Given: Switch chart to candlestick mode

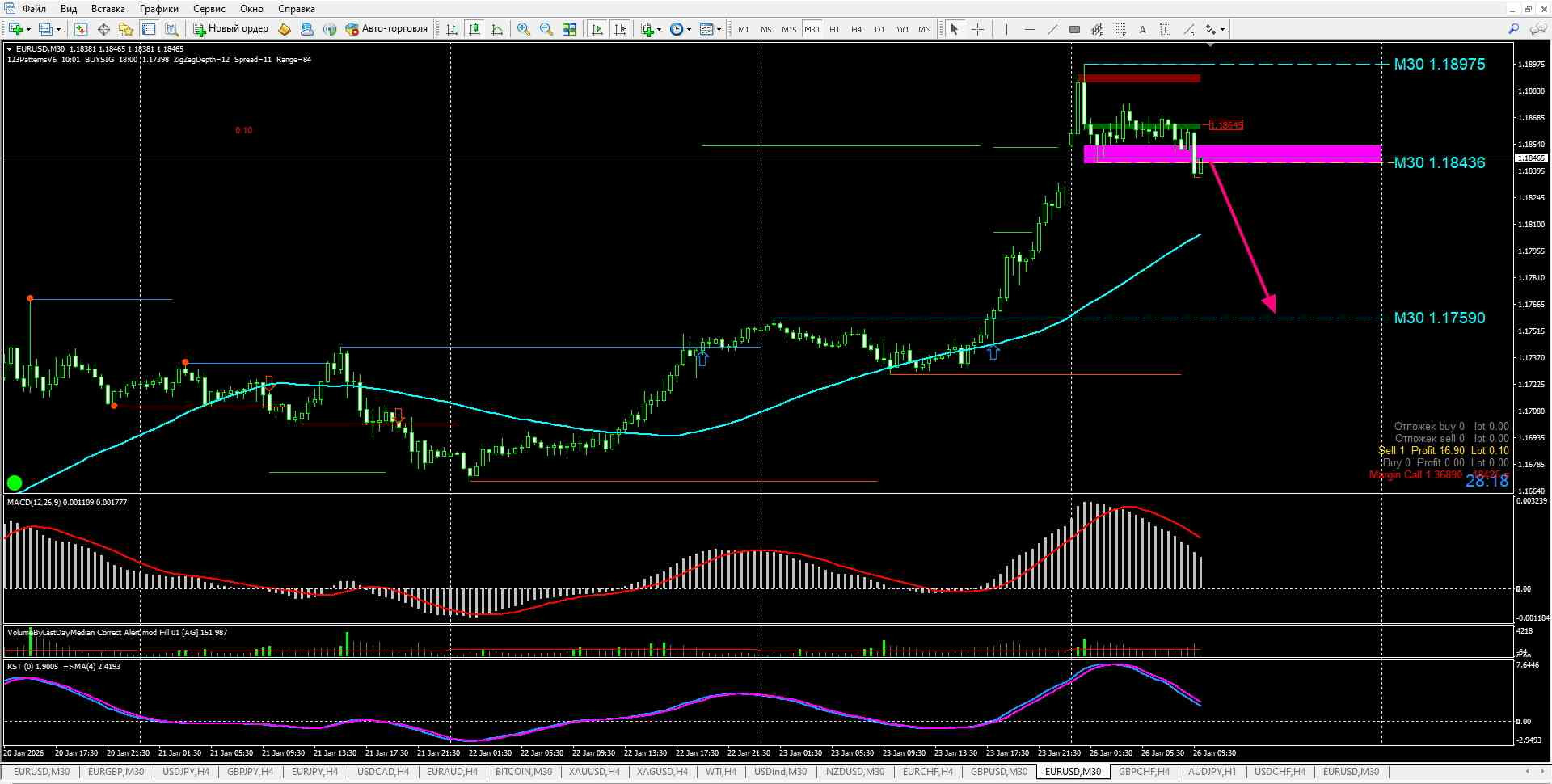Looking at the screenshot, I should 474,29.
